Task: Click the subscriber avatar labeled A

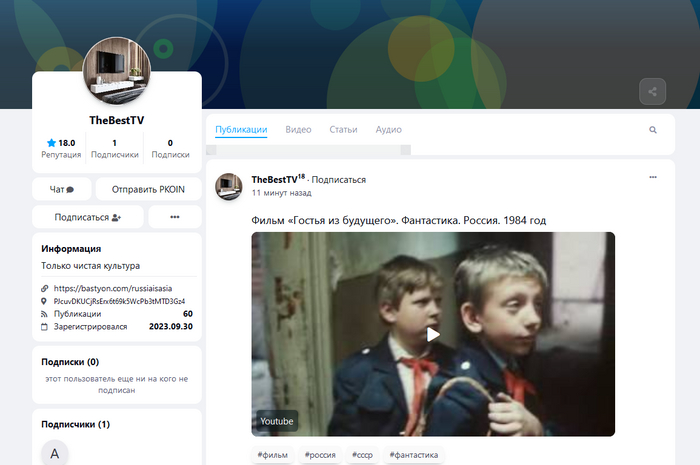Action: 54,453
